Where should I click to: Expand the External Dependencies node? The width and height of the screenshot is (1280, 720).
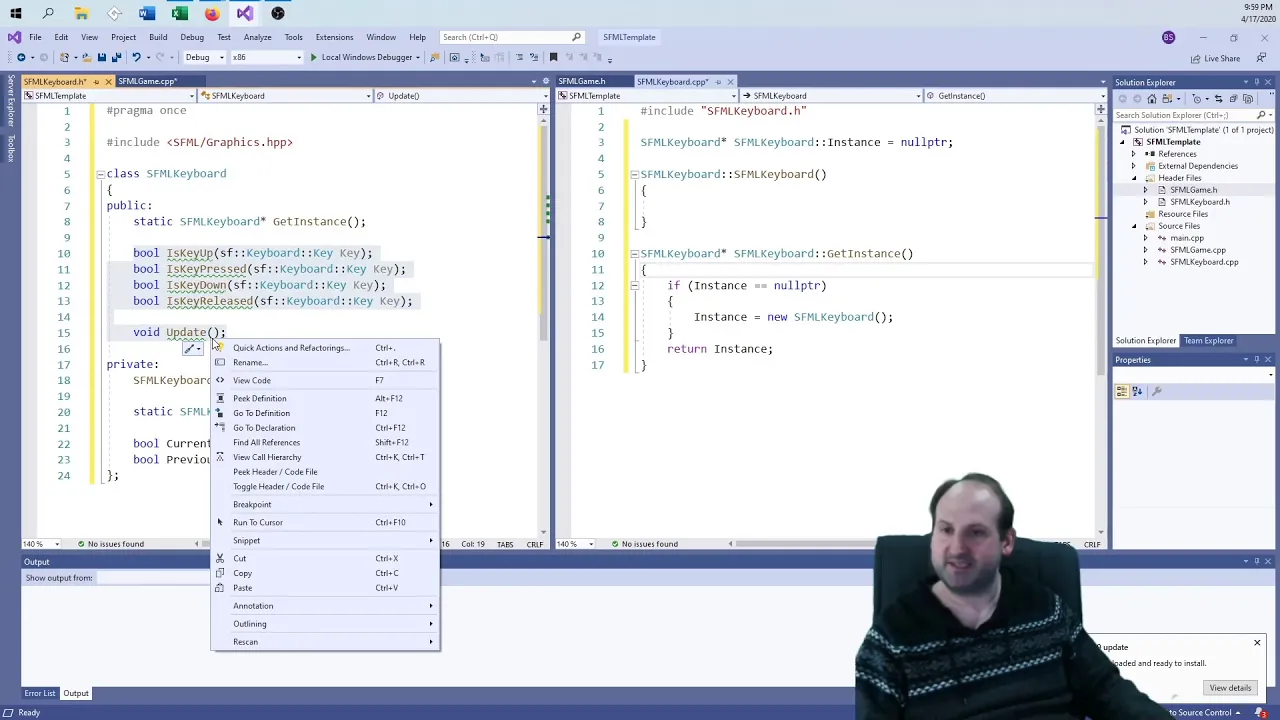tap(1134, 166)
